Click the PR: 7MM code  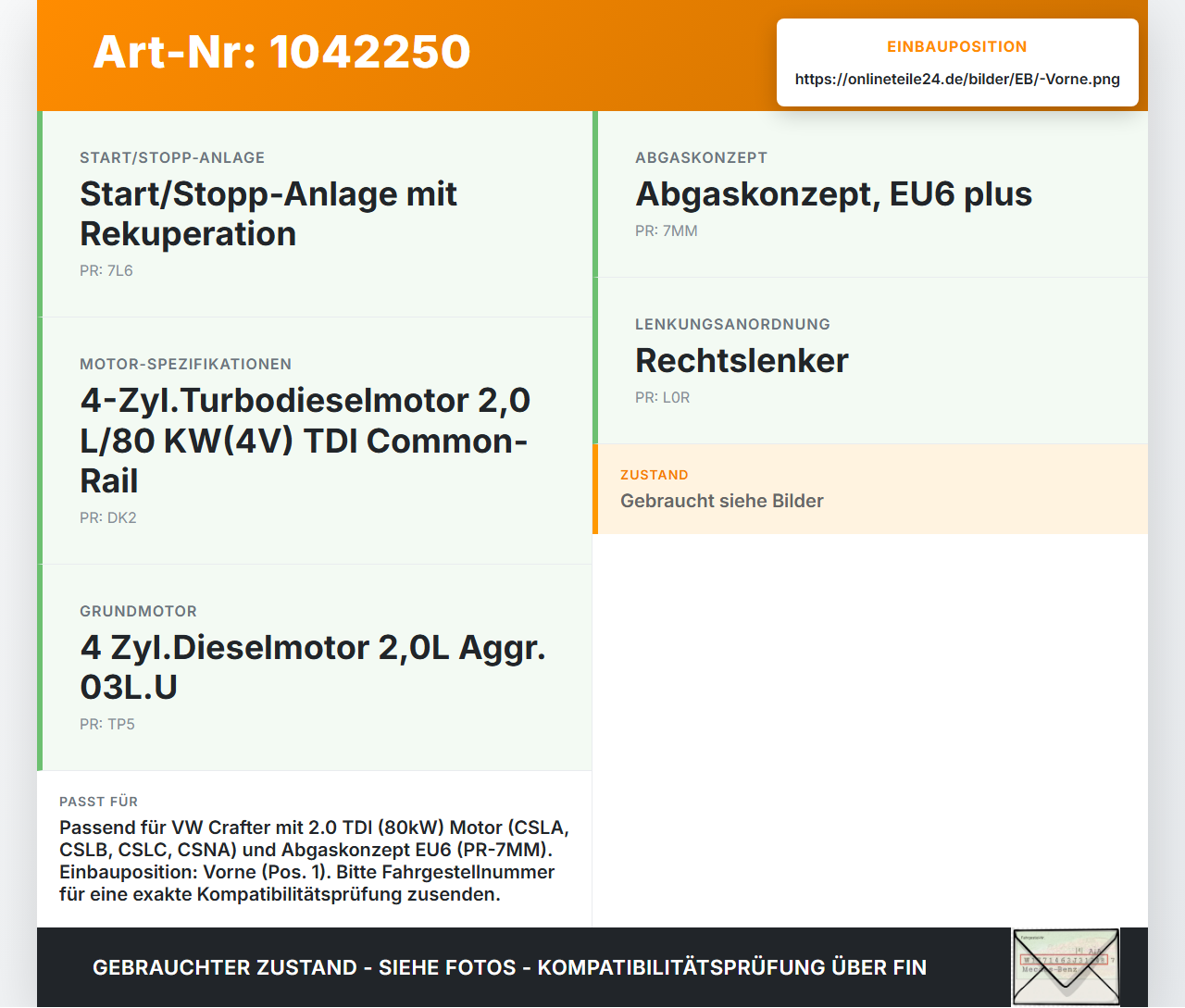click(667, 230)
